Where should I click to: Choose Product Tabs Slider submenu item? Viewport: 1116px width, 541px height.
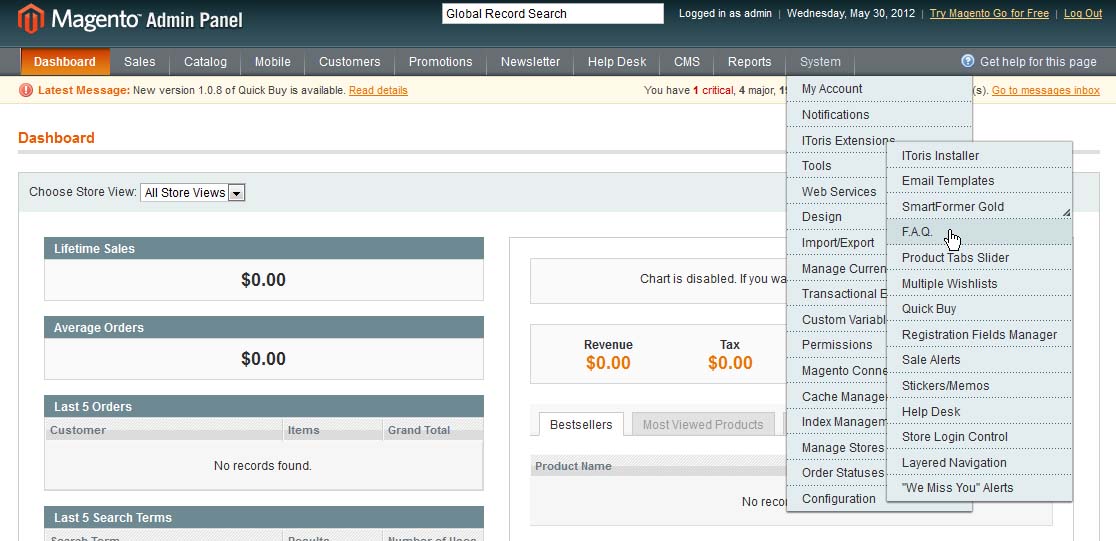point(979,258)
